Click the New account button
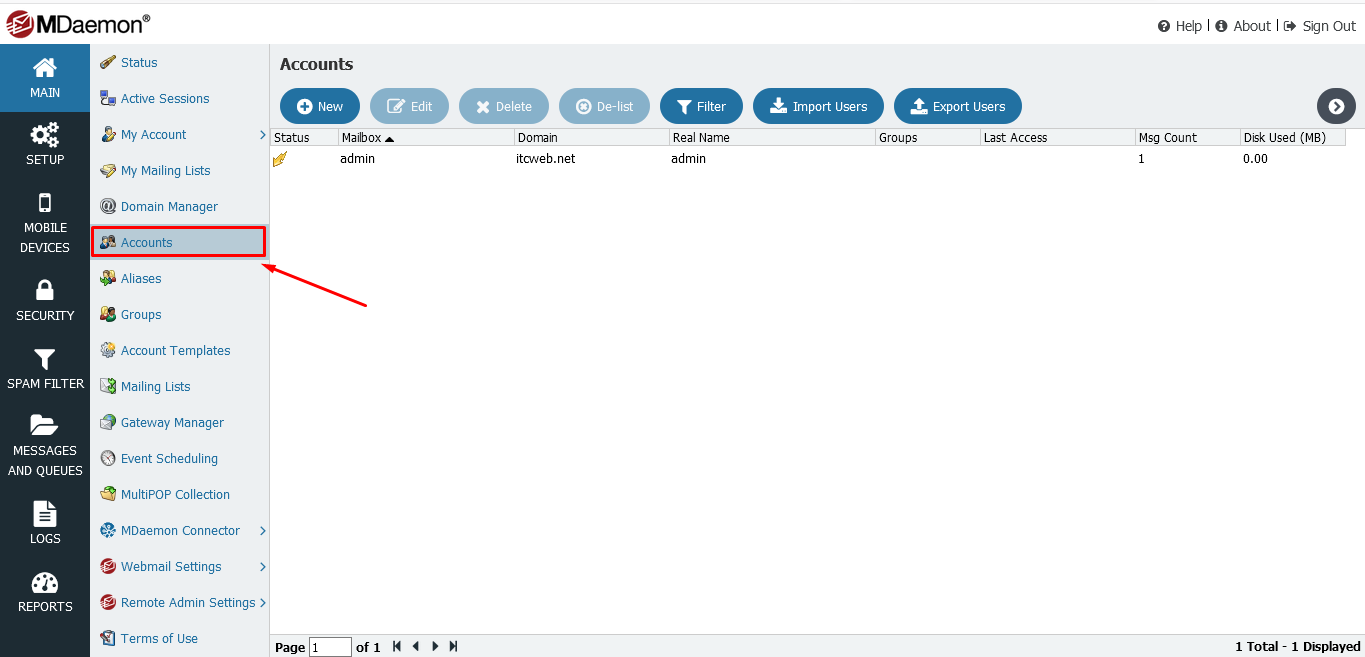 click(320, 106)
